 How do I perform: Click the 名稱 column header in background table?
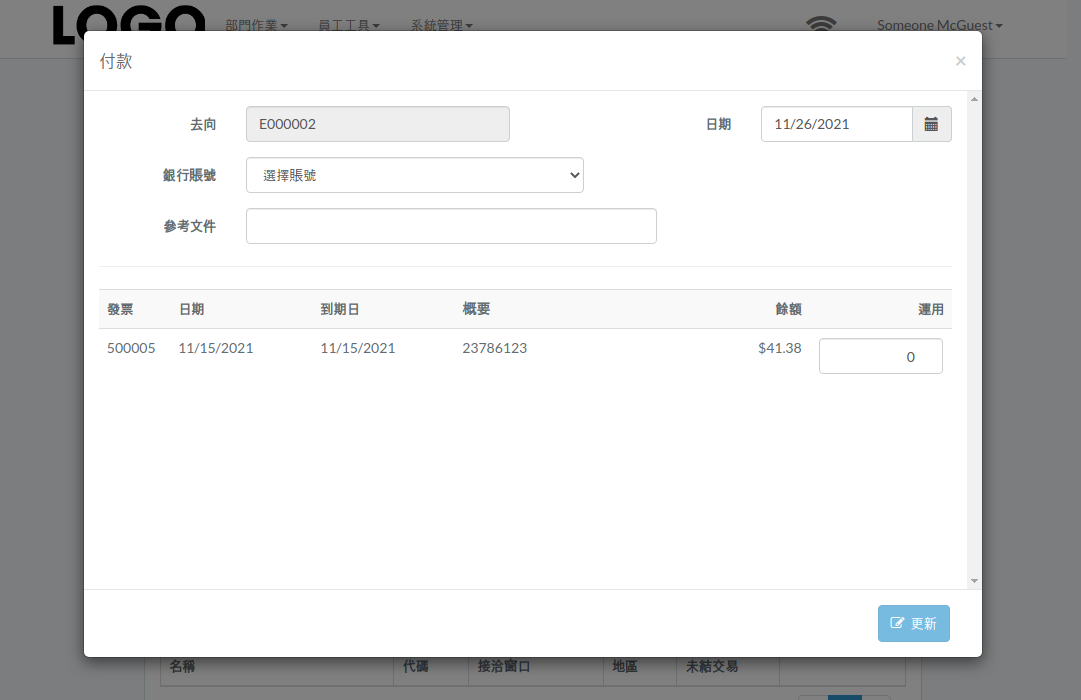(182, 666)
